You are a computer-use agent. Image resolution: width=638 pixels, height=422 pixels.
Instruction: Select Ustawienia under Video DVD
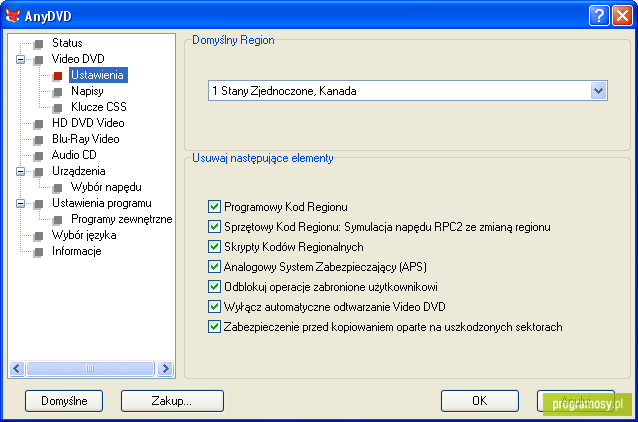coord(98,75)
